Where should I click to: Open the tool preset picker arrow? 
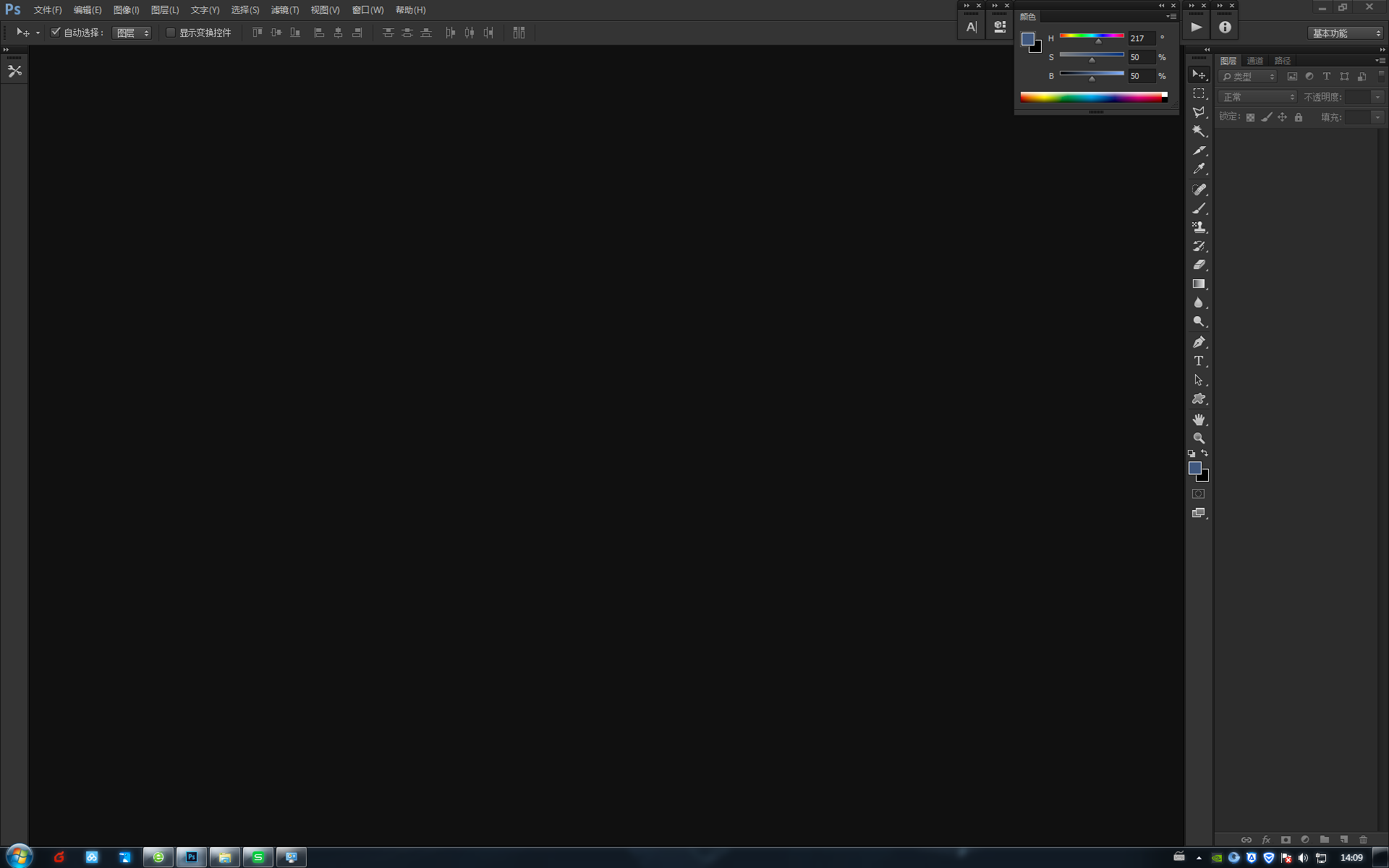coord(38,33)
